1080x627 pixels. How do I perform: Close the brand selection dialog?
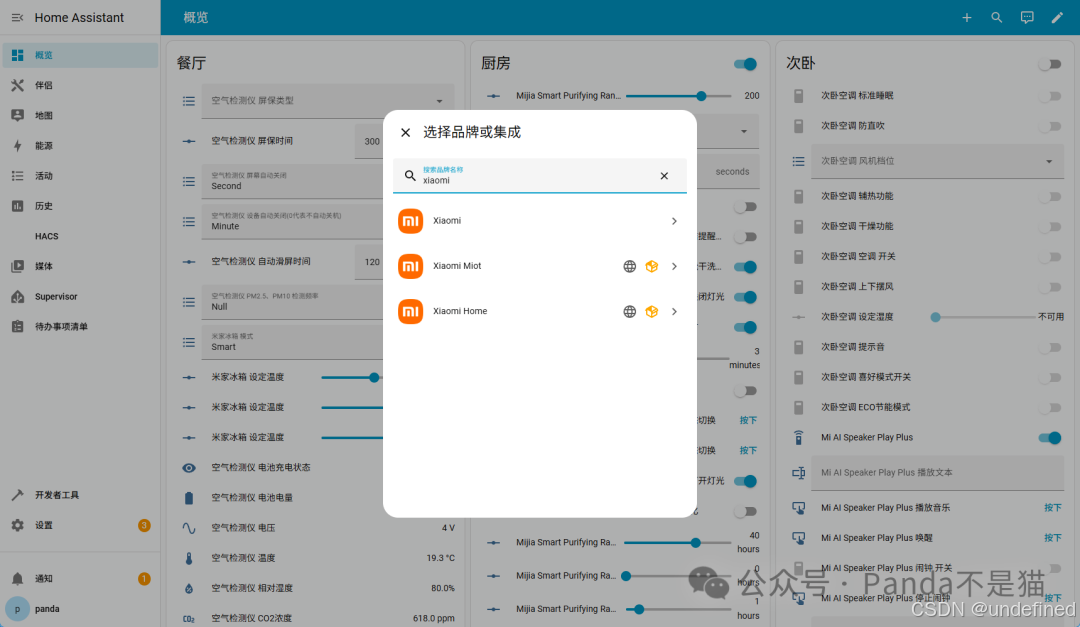406,132
